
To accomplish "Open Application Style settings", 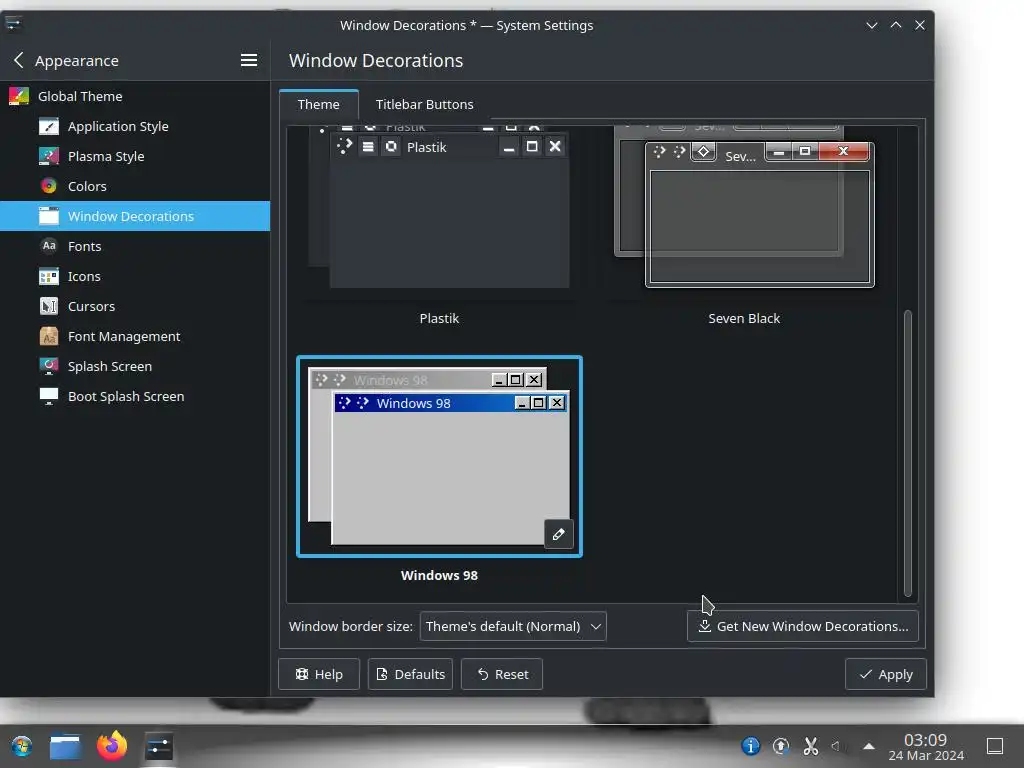I will pos(135,126).
